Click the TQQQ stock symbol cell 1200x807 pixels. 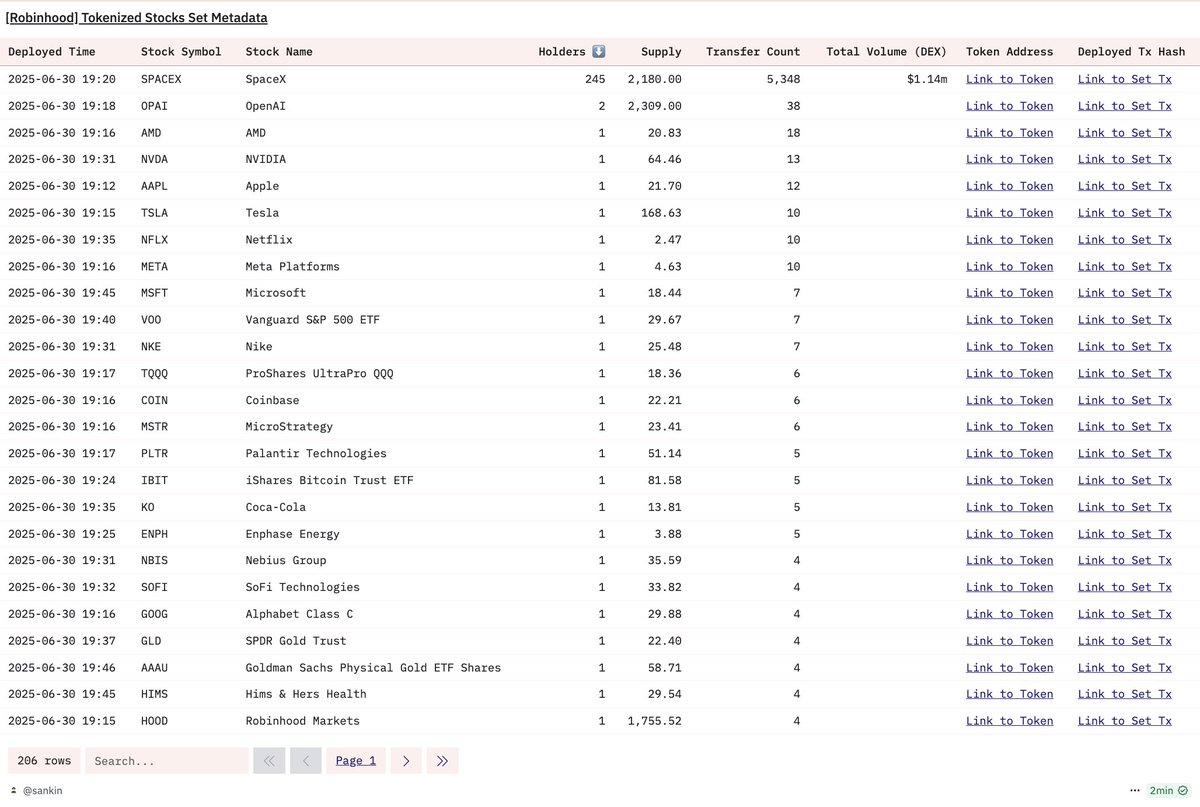click(x=154, y=374)
